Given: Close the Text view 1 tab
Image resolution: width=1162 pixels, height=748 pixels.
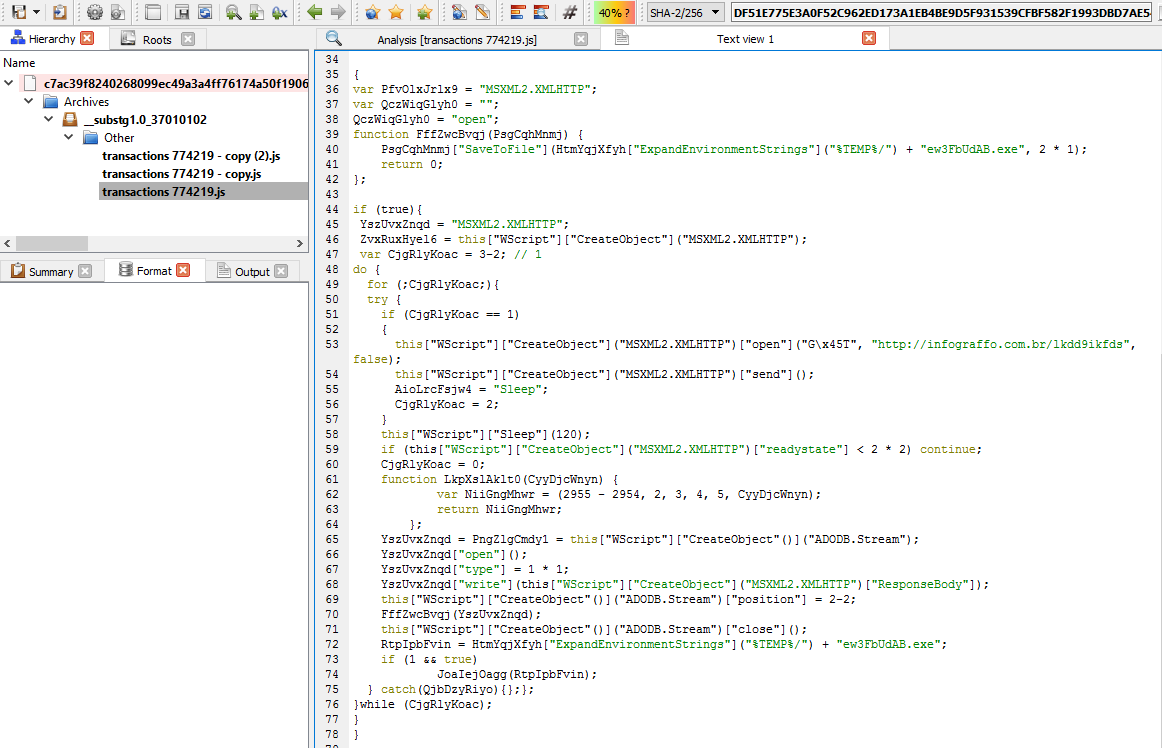Looking at the screenshot, I should [x=869, y=38].
